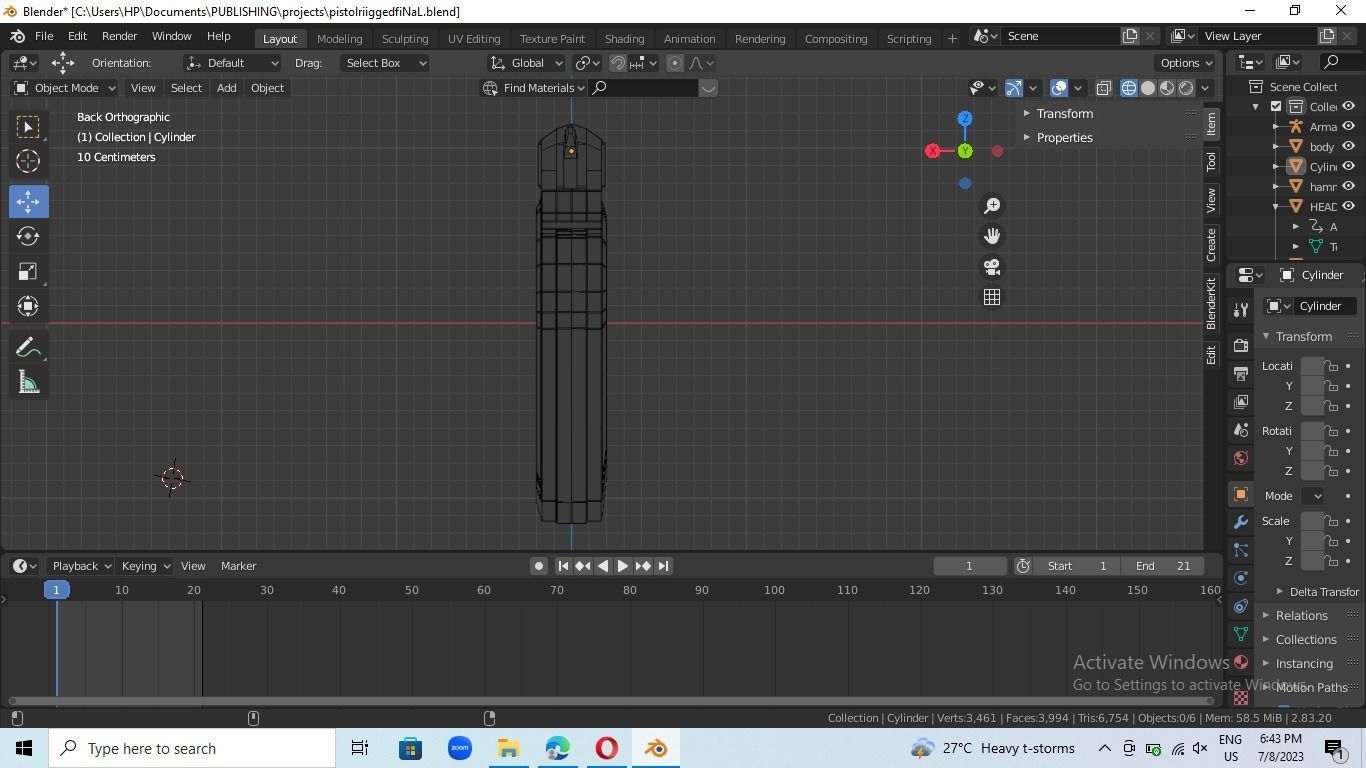Switch to the BlenderKit sidebar tab
The height and width of the screenshot is (768, 1366).
pyautogui.click(x=1211, y=304)
